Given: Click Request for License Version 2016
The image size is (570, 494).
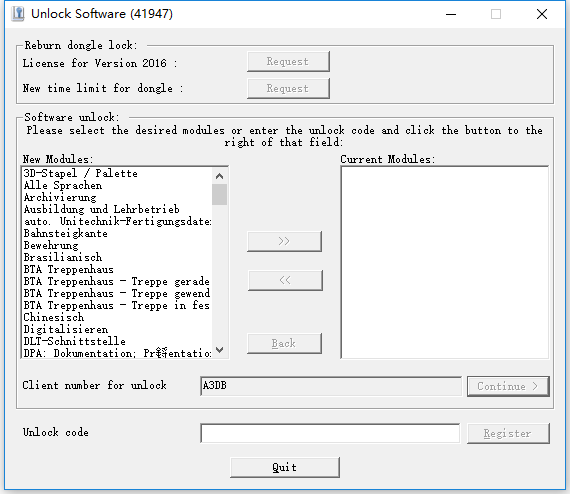Looking at the screenshot, I should pyautogui.click(x=288, y=61).
